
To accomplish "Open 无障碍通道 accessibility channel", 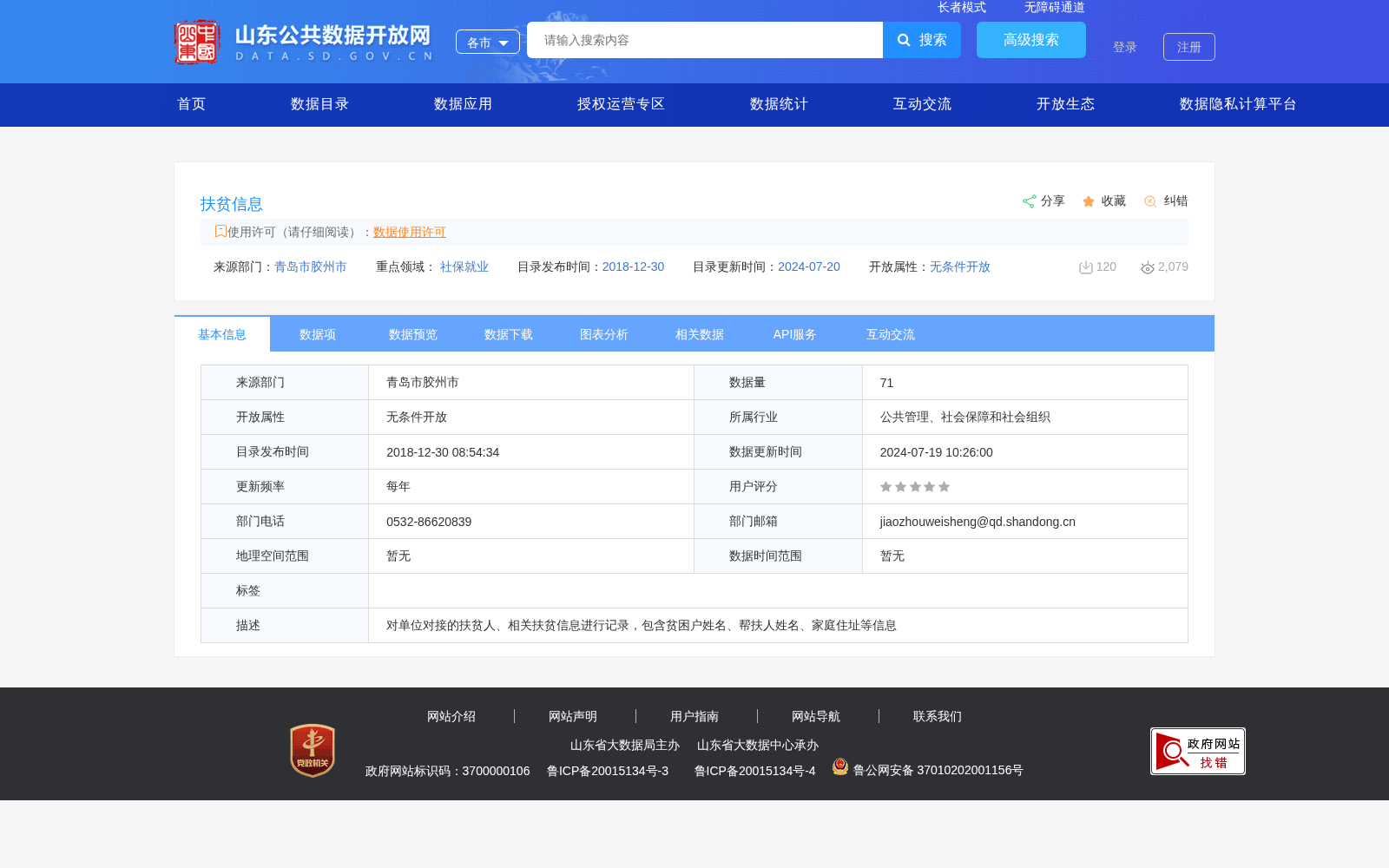I will pyautogui.click(x=1055, y=7).
